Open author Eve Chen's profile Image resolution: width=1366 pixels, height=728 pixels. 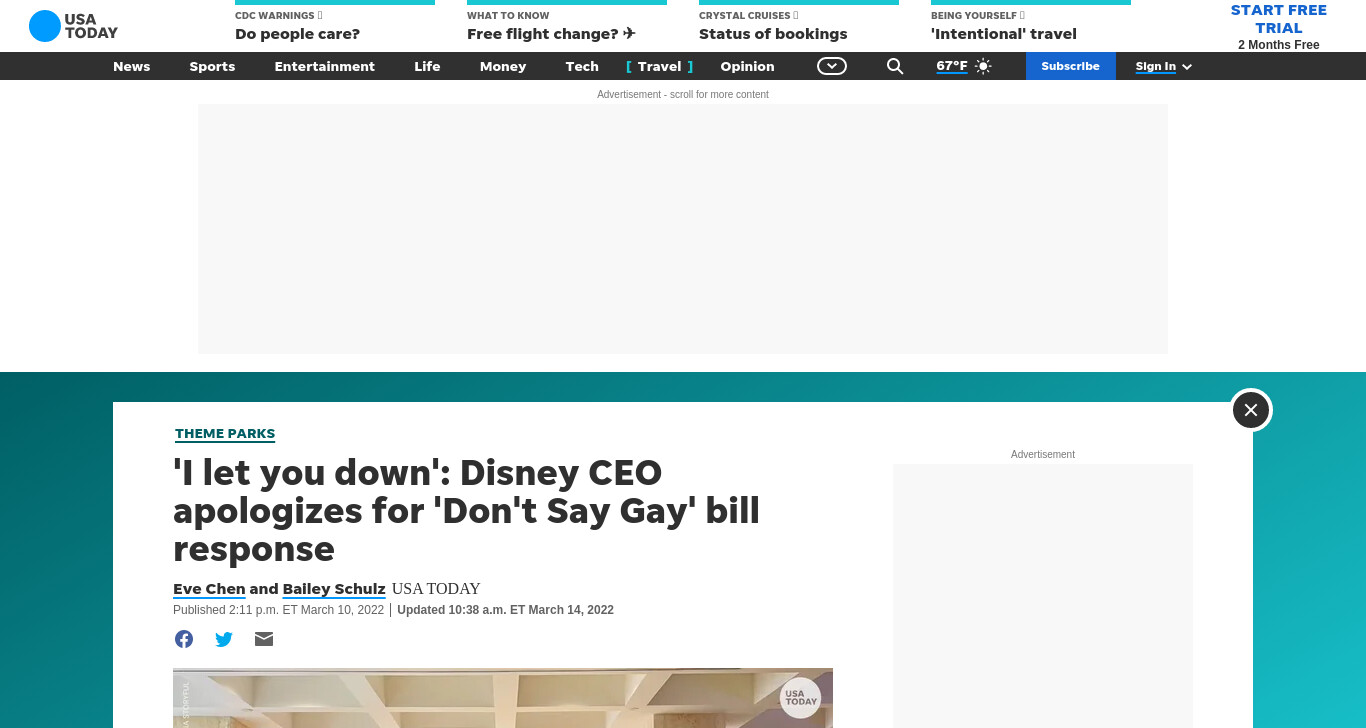[x=209, y=589]
